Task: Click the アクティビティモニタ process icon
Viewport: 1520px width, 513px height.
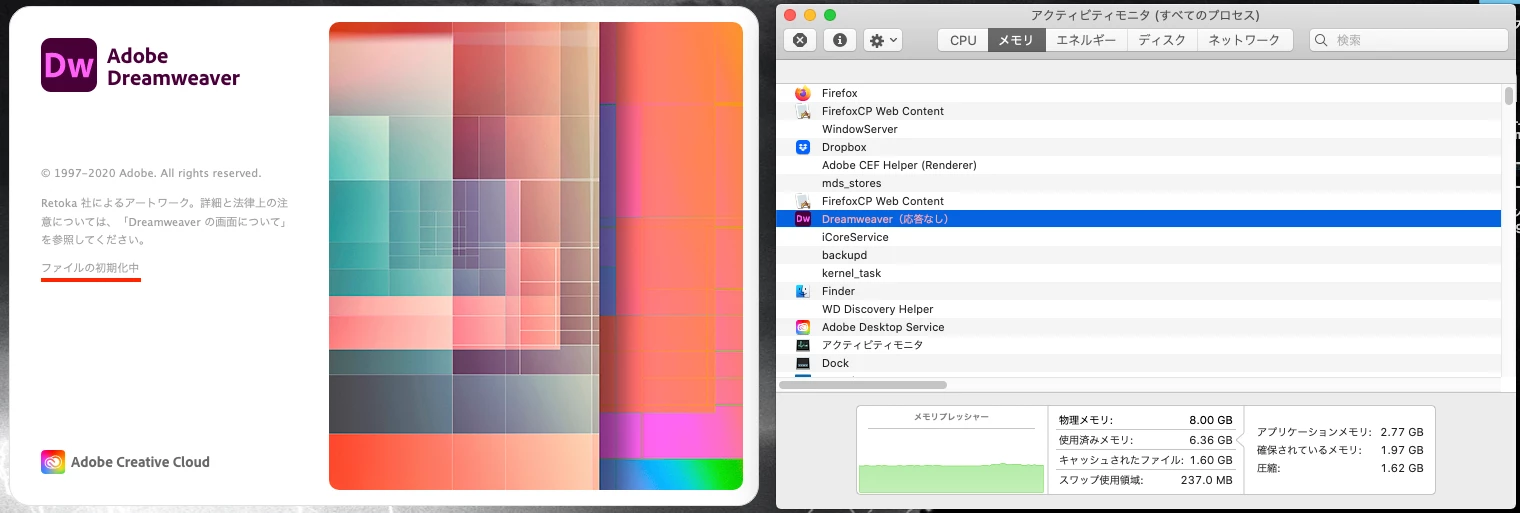Action: [x=802, y=345]
